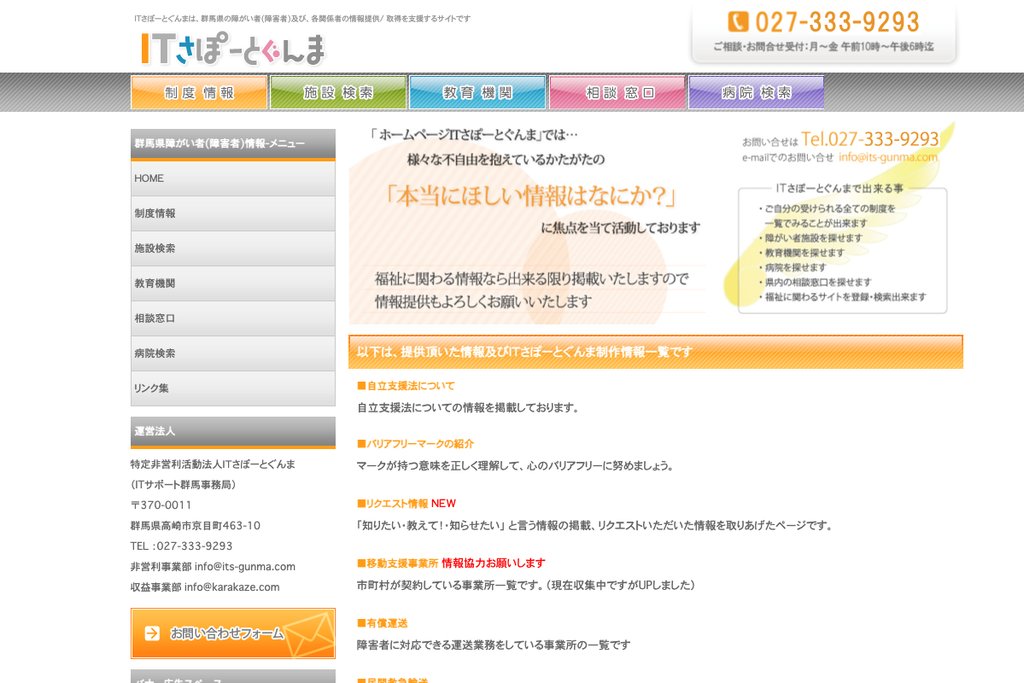Click the 〒370-0011 postal code text
This screenshot has width=1024, height=683.
click(x=161, y=505)
